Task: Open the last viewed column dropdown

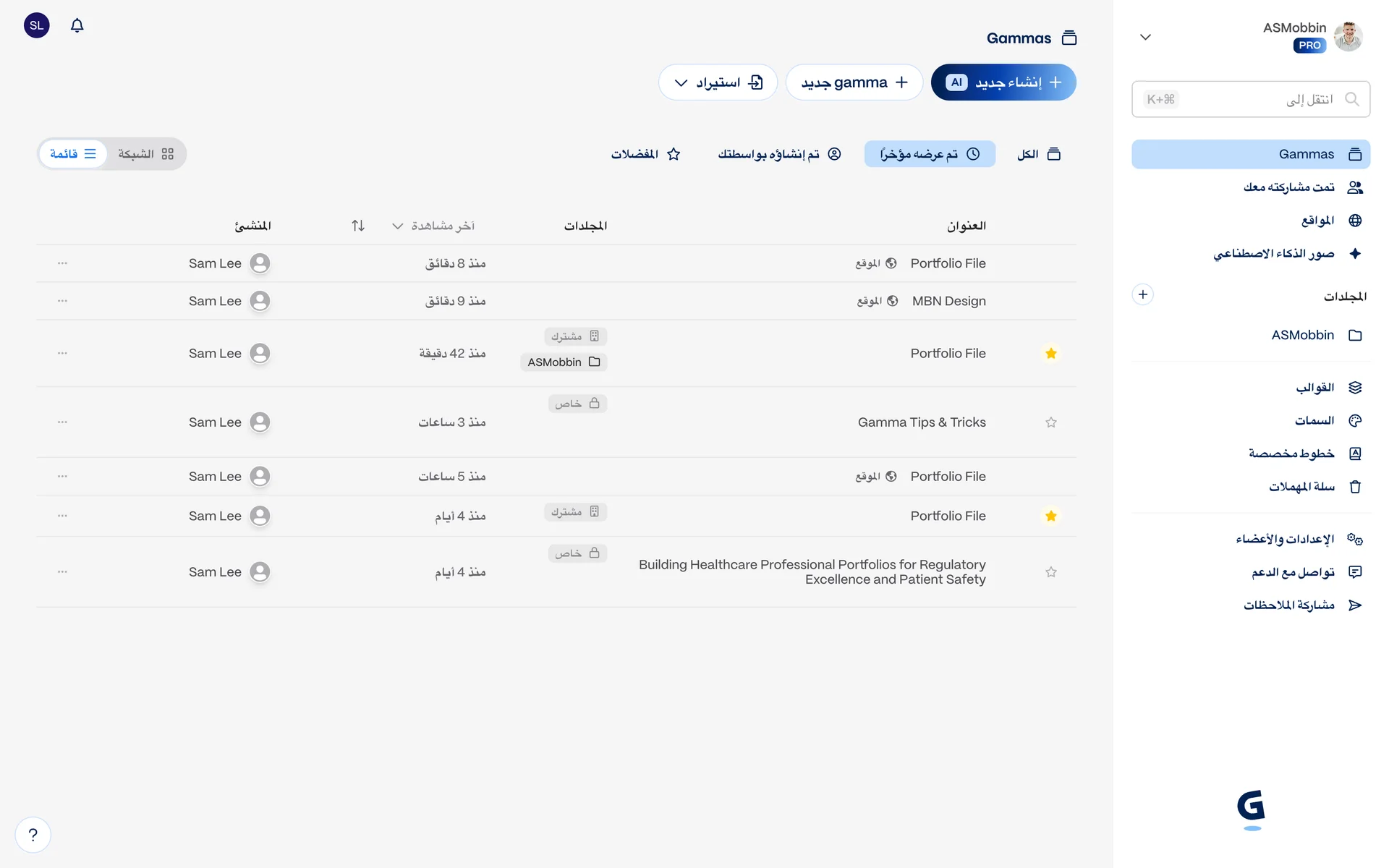Action: click(x=435, y=226)
